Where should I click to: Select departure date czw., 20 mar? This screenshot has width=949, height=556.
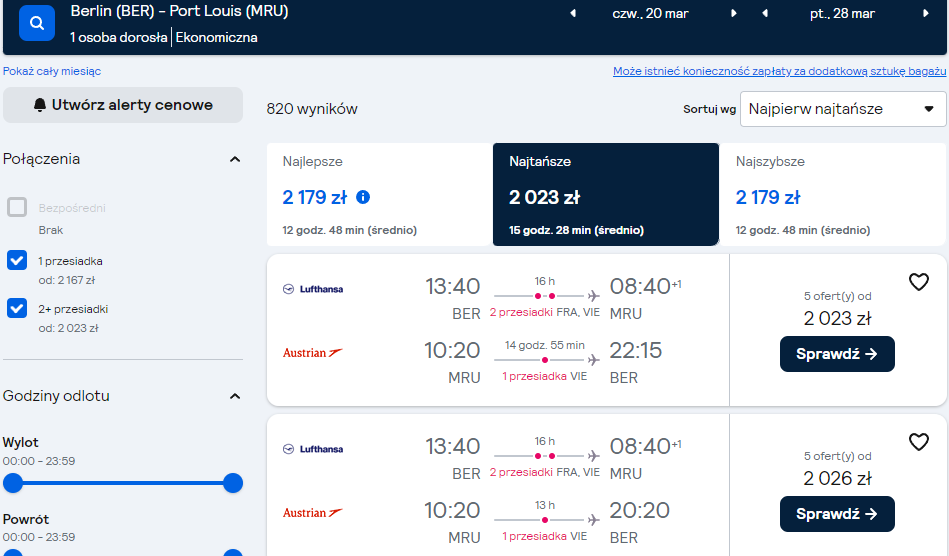coord(650,13)
